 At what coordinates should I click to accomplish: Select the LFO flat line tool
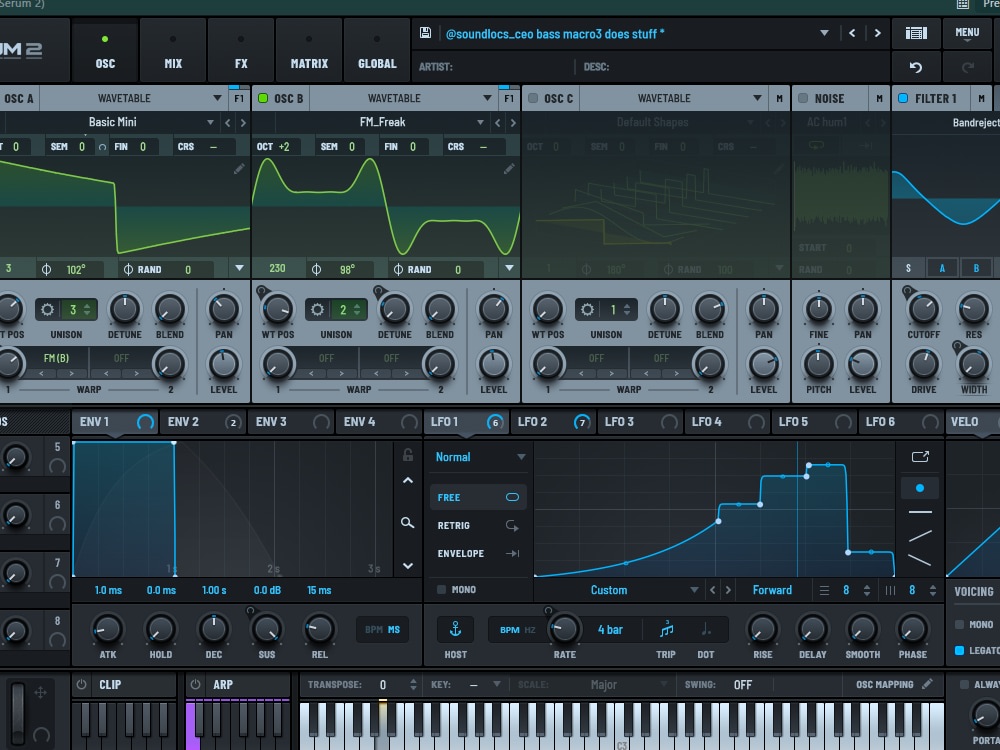pyautogui.click(x=920, y=511)
